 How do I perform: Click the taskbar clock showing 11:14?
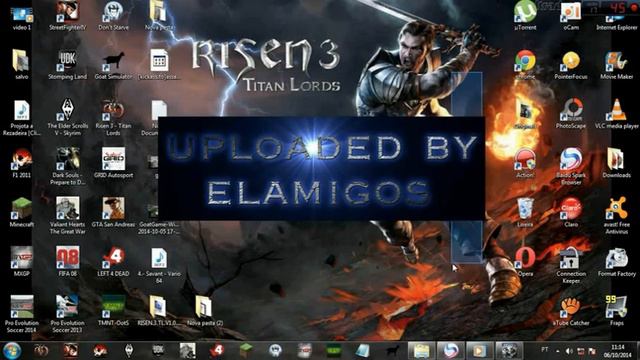pos(618,351)
